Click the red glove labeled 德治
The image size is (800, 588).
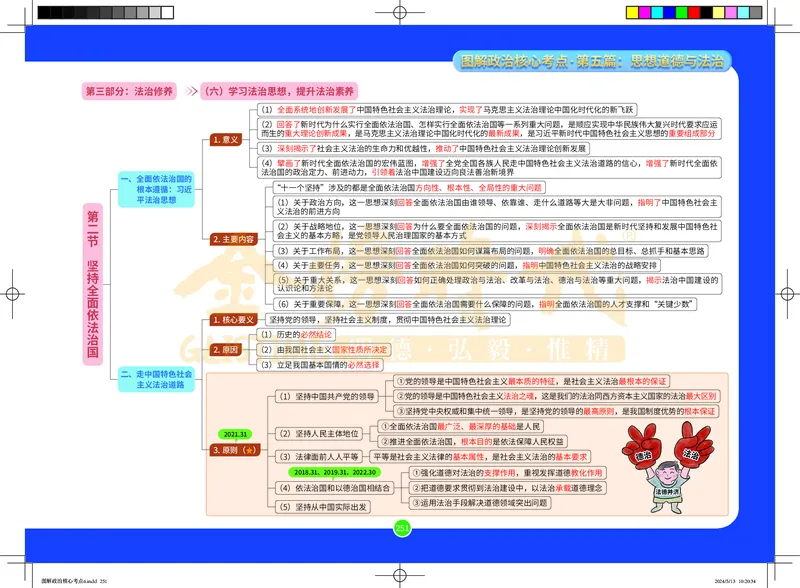point(645,454)
